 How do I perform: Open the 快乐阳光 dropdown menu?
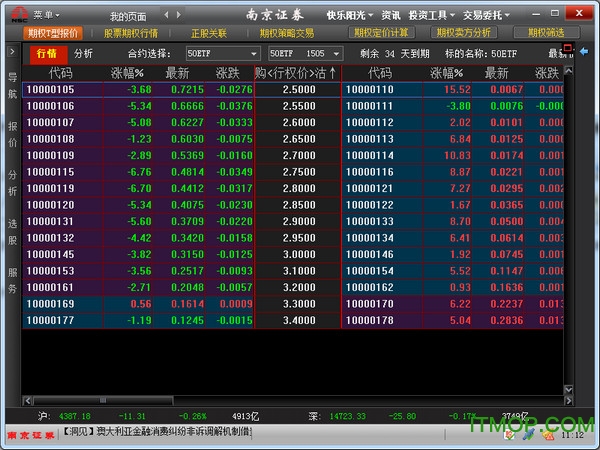349,15
